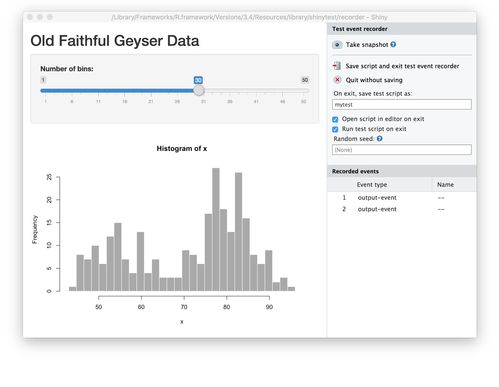
Task: Click slider track near the 41 tick
Action: click(x=256, y=90)
